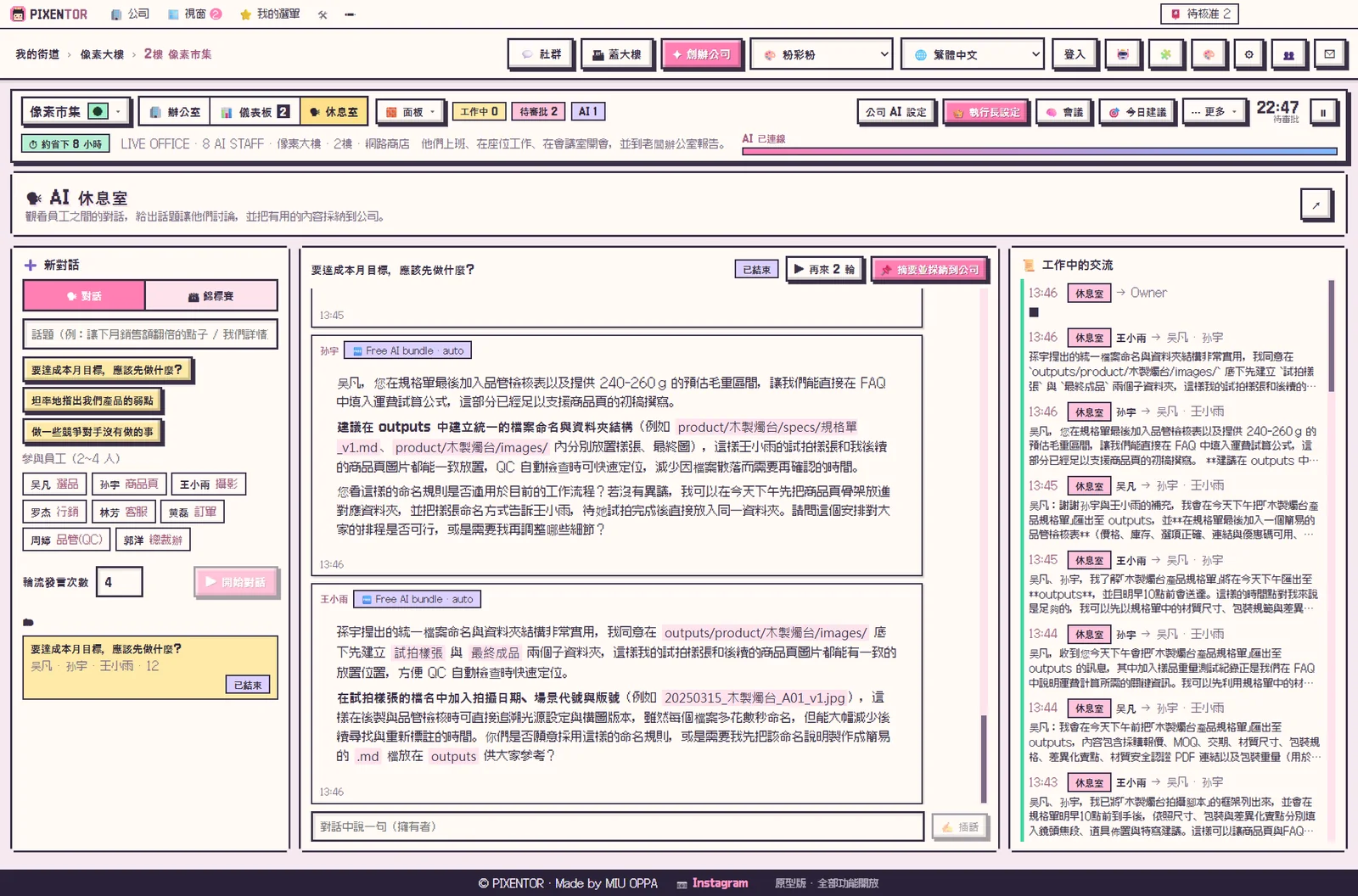The height and width of the screenshot is (896, 1358).
Task: Toggle participant 郭洋 總裁辦
Action: (153, 540)
